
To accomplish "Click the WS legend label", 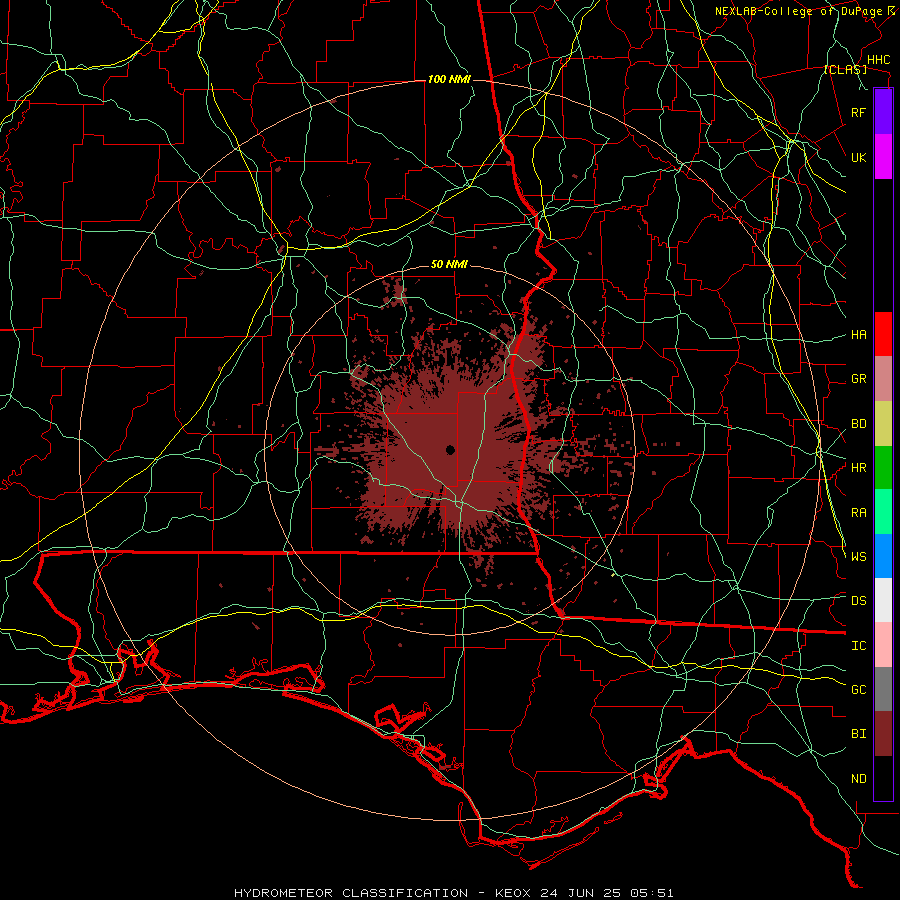I will pos(858,557).
